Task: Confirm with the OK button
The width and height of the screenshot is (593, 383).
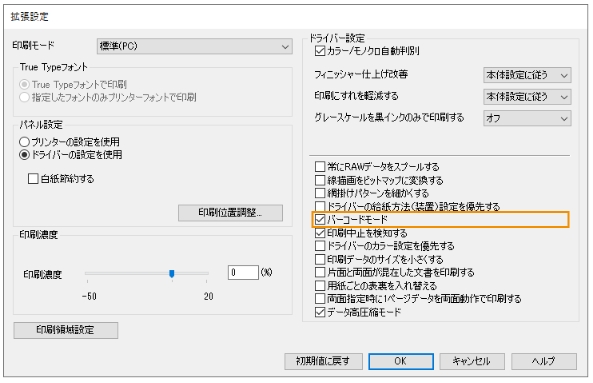Action: (x=401, y=361)
